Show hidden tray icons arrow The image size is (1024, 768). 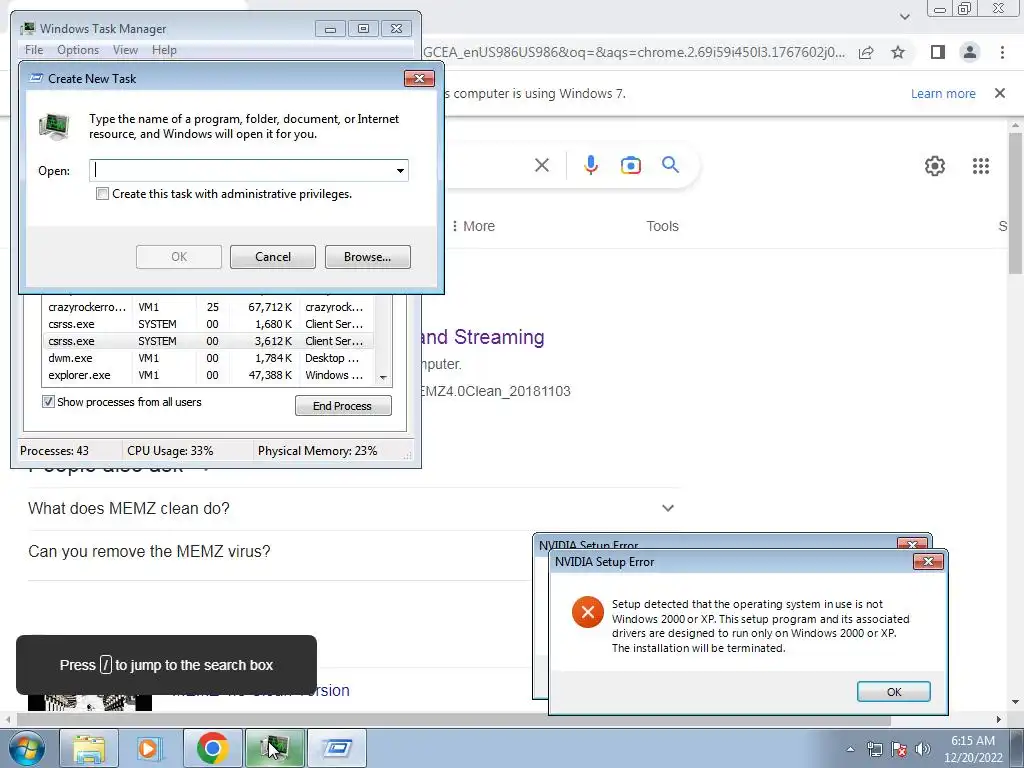(x=850, y=749)
